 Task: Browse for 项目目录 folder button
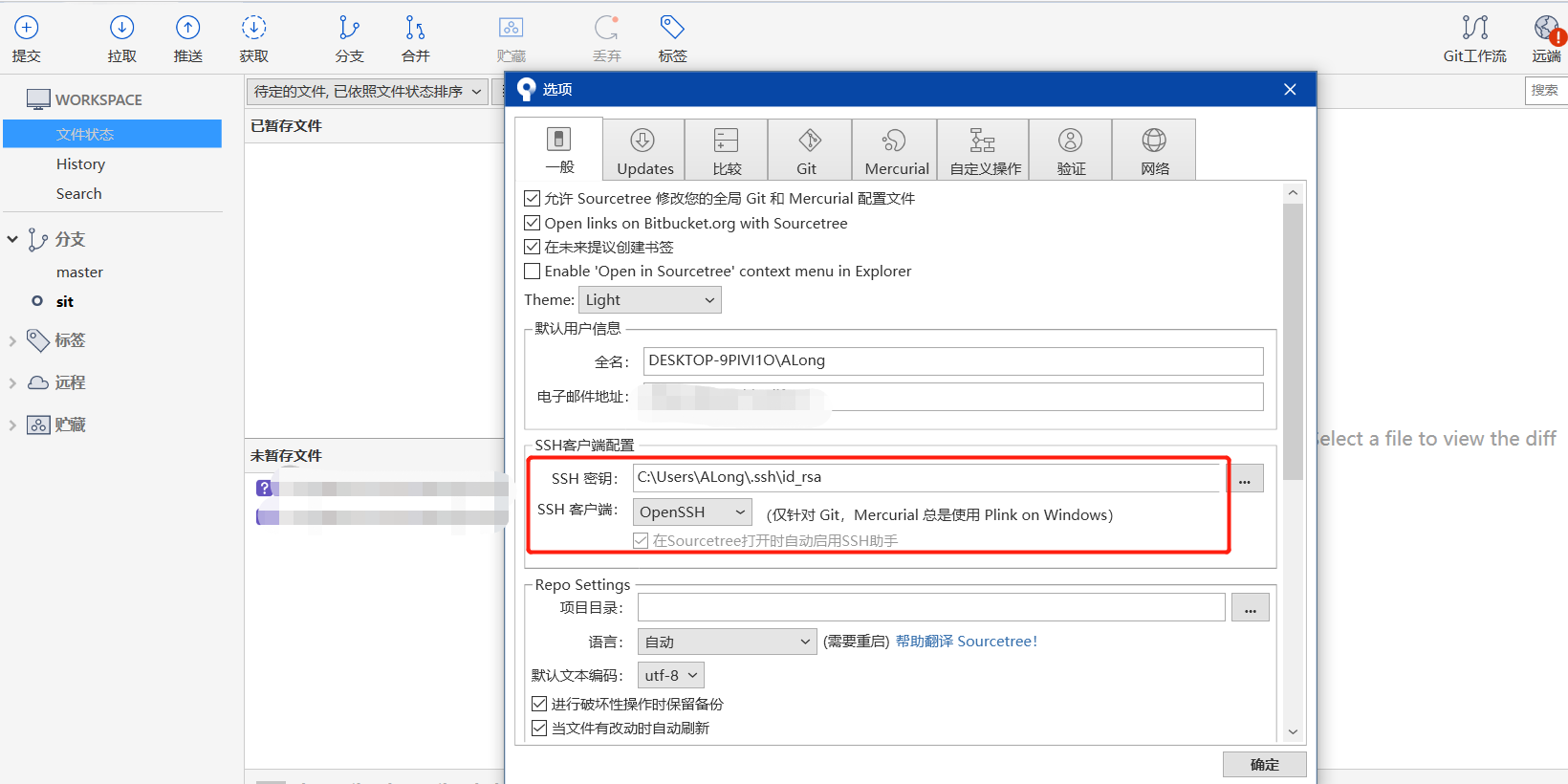click(x=1251, y=608)
